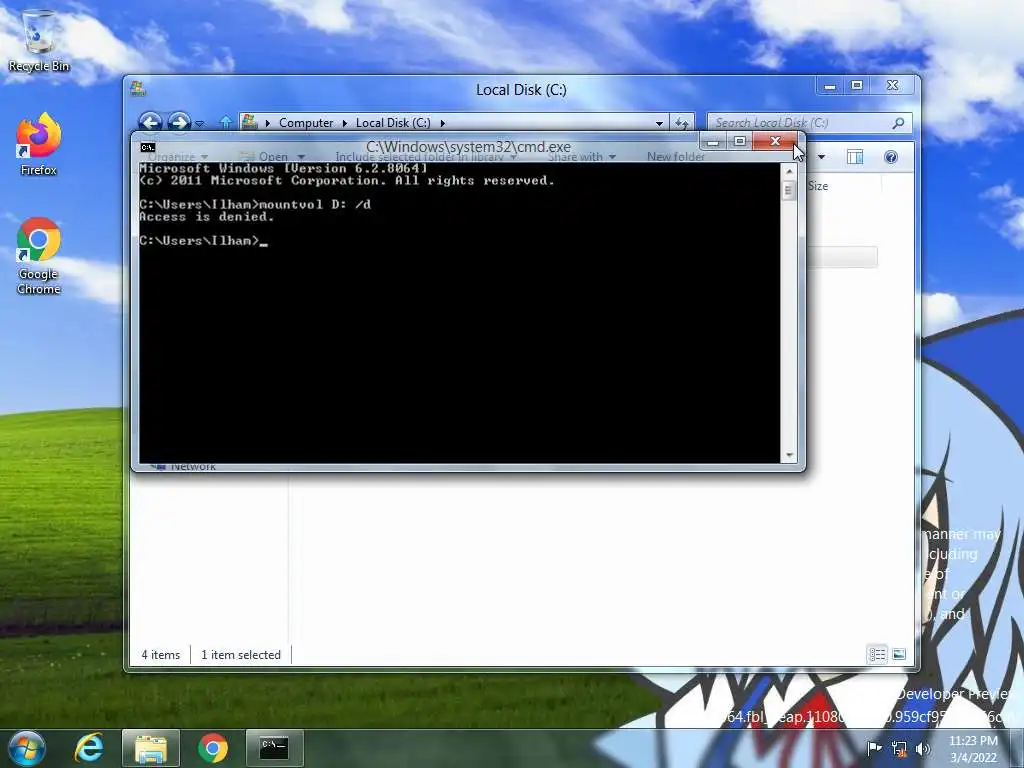
Task: Open Google Chrome desktop shortcut
Action: [39, 256]
